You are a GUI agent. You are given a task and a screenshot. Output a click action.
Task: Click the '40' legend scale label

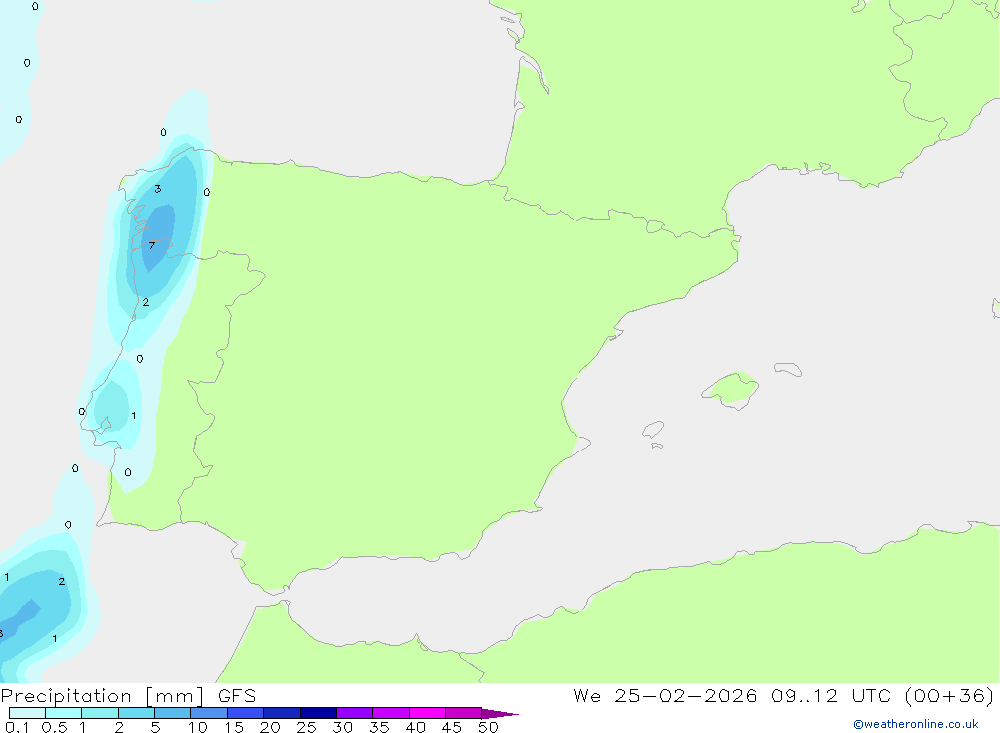click(415, 727)
